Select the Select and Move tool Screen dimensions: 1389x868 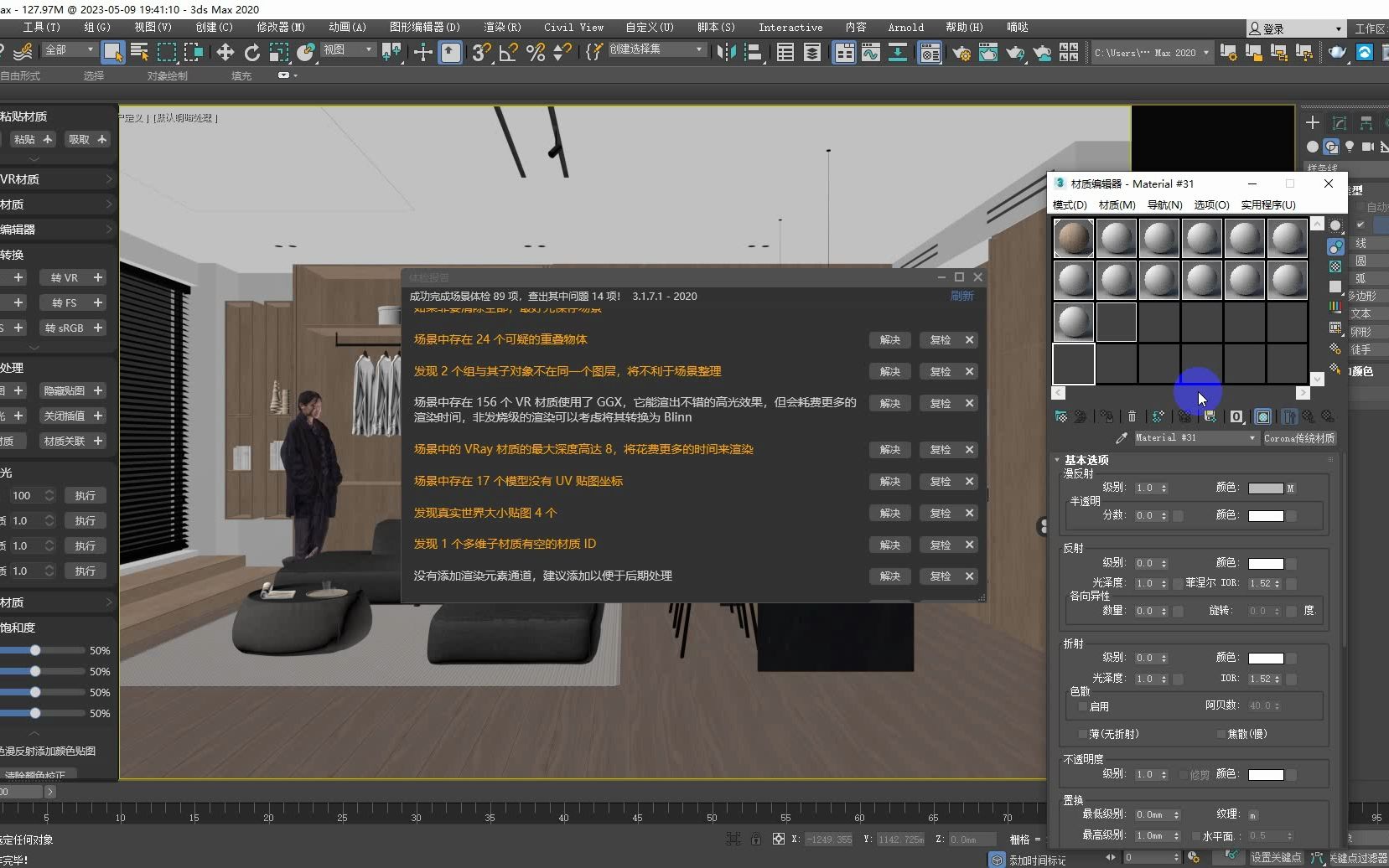click(x=225, y=52)
